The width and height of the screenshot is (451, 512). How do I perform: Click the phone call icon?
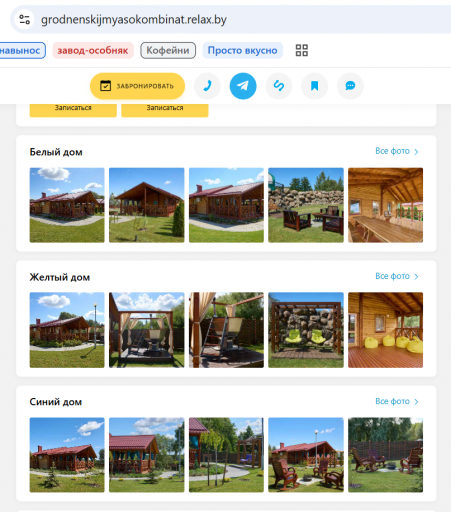[x=207, y=86]
